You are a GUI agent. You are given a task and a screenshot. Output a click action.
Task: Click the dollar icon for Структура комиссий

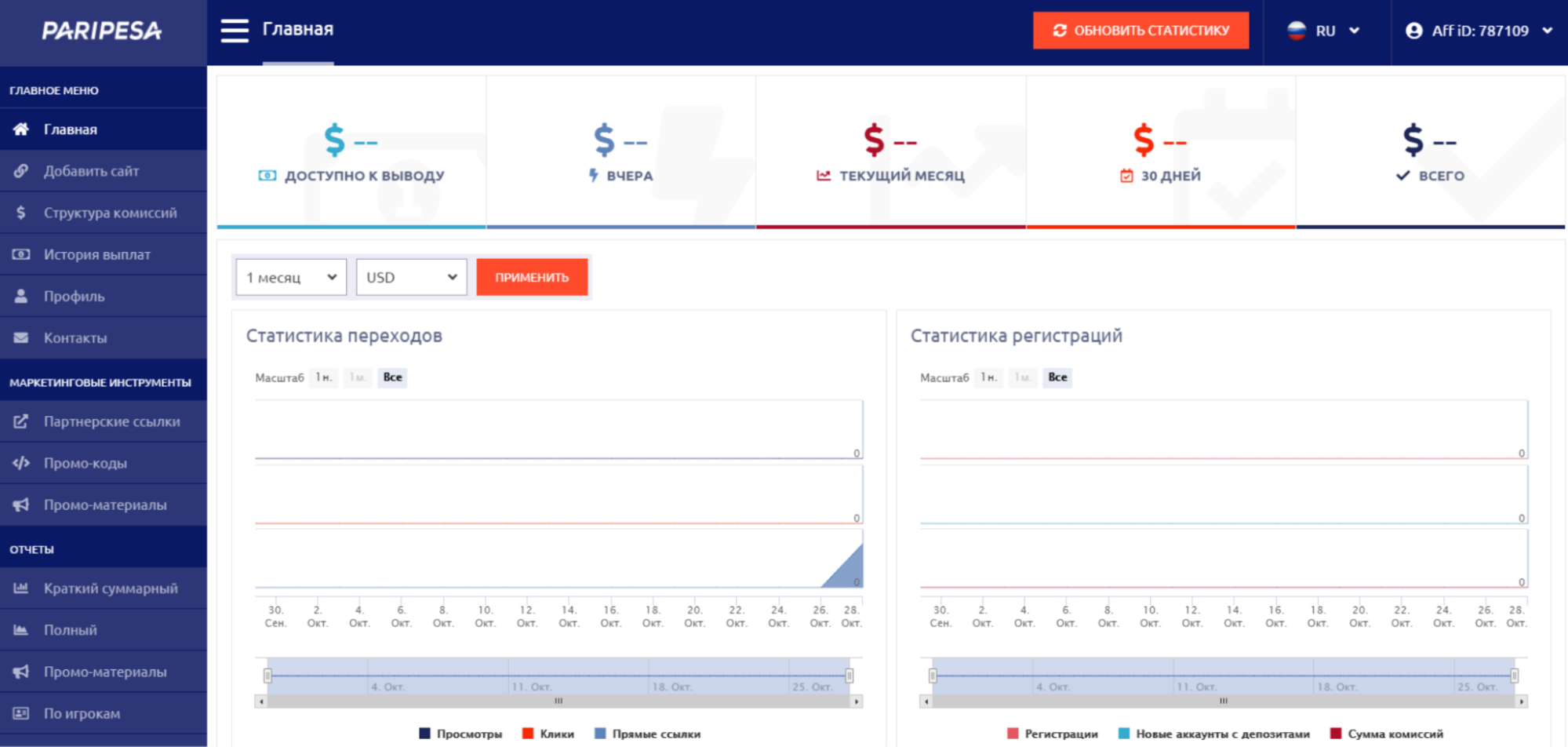[21, 213]
